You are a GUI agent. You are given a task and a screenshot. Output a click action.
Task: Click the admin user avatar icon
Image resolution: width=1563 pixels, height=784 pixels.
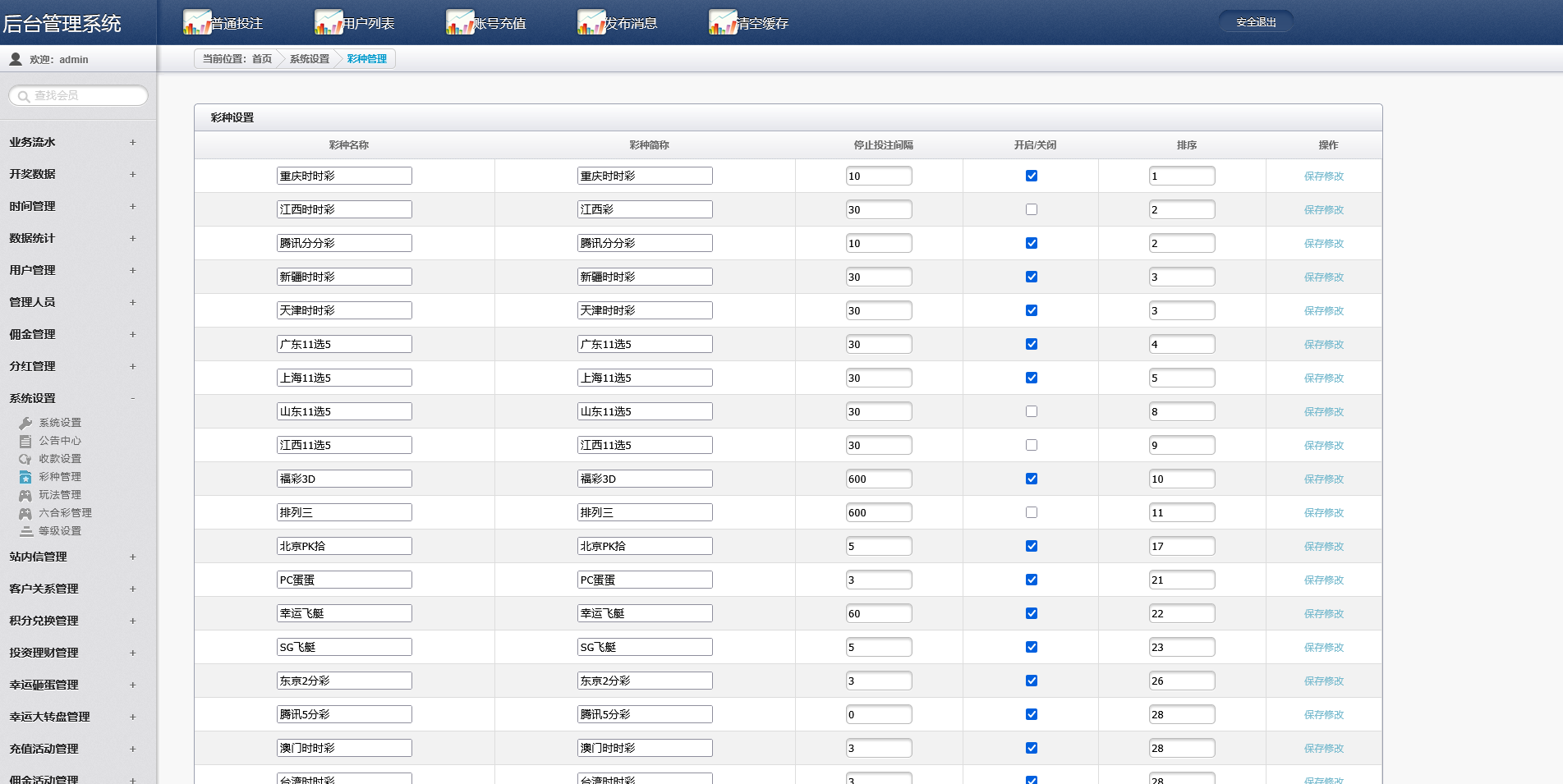[x=16, y=59]
